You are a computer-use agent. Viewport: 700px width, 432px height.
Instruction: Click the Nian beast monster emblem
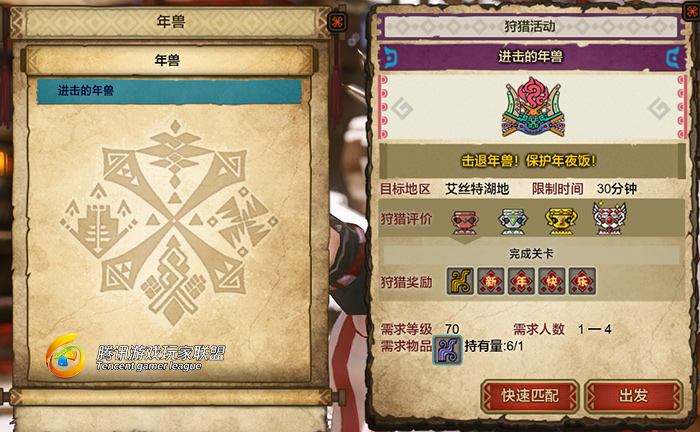pos(533,107)
